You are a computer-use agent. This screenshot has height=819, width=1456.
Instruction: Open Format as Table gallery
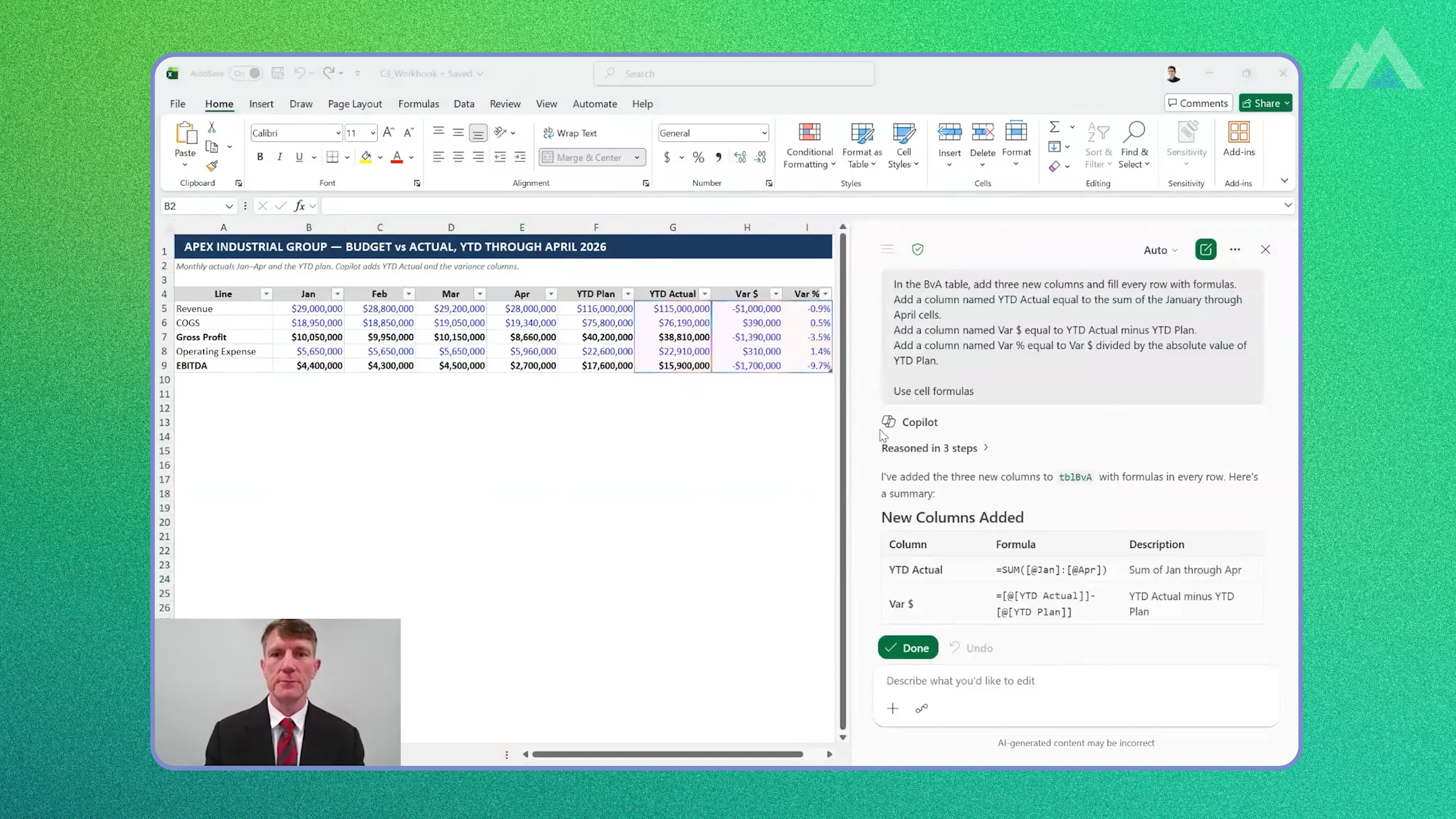(862, 145)
